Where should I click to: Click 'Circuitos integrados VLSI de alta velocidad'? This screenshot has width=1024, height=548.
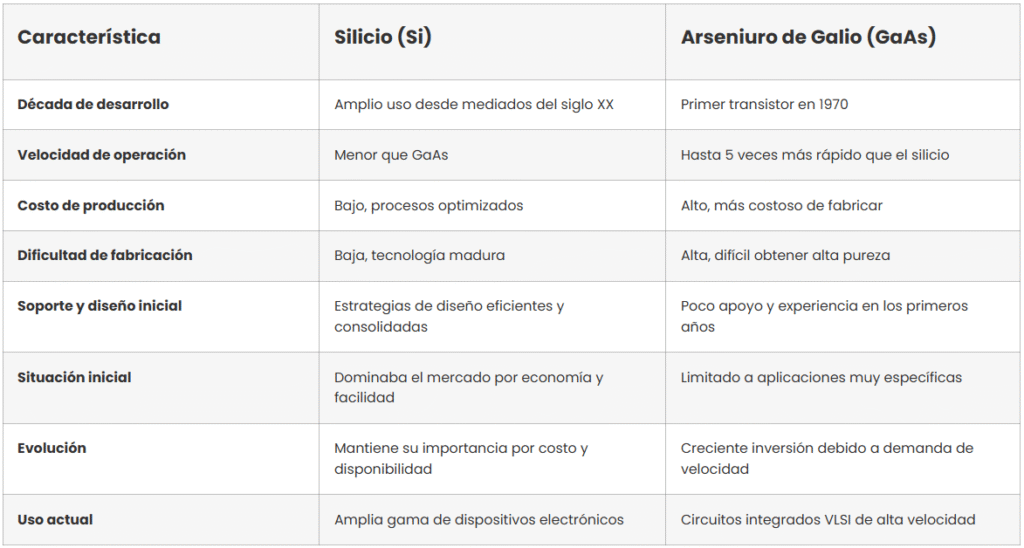(827, 520)
